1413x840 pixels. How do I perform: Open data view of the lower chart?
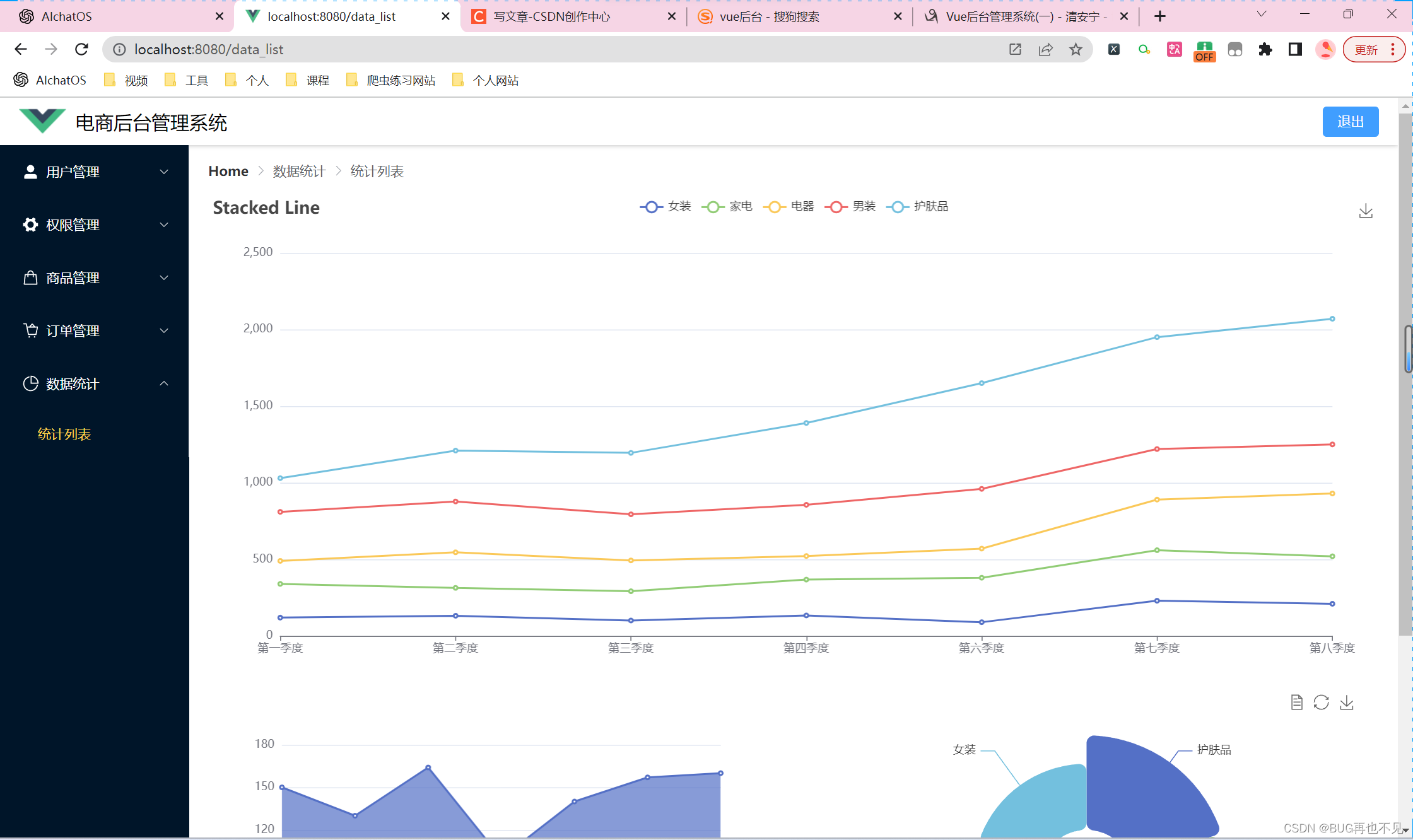click(x=1296, y=702)
